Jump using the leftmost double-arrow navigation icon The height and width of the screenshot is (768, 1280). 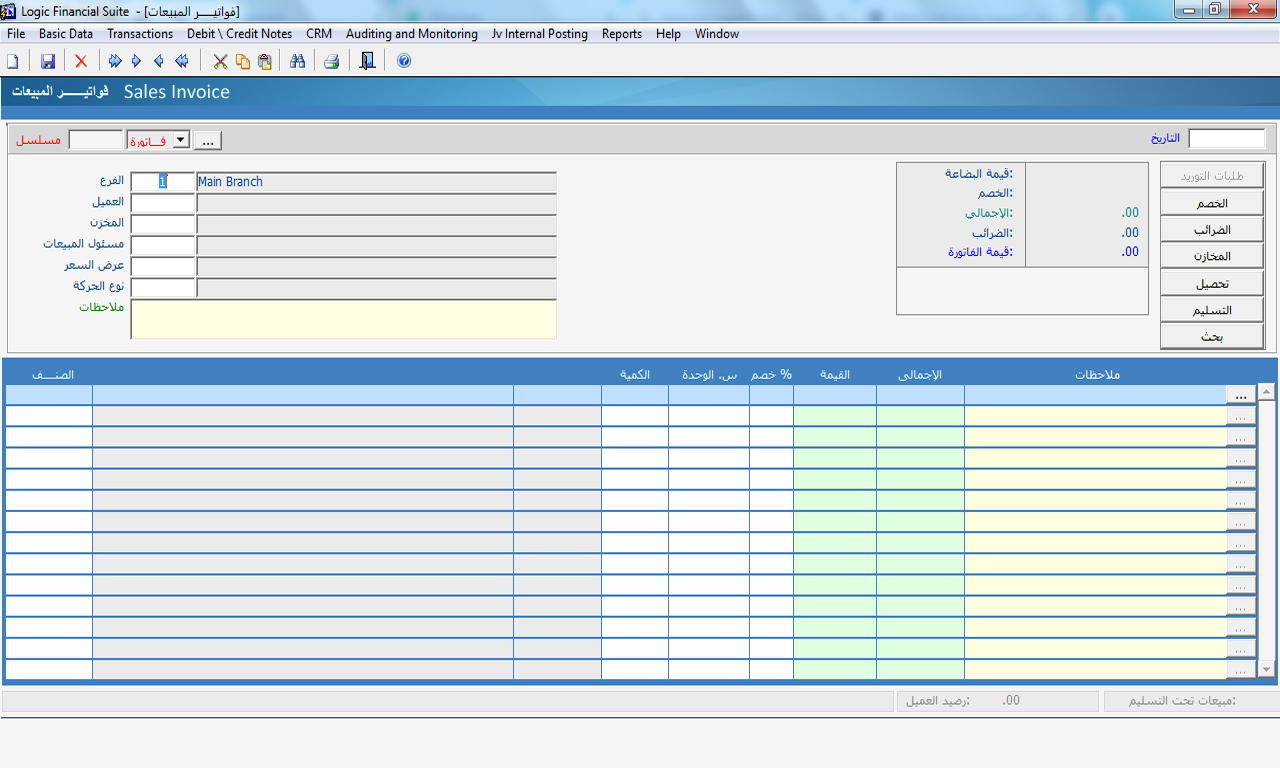[x=115, y=62]
